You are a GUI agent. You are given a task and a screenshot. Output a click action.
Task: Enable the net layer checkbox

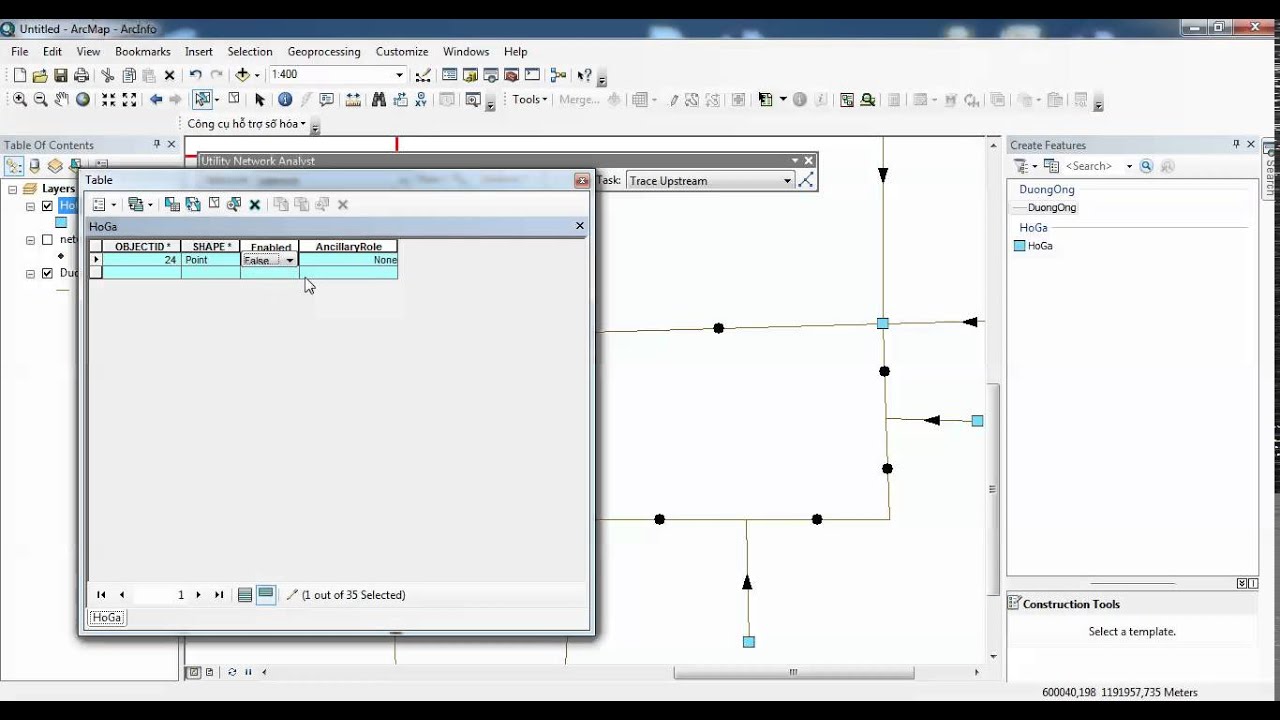[x=47, y=240]
